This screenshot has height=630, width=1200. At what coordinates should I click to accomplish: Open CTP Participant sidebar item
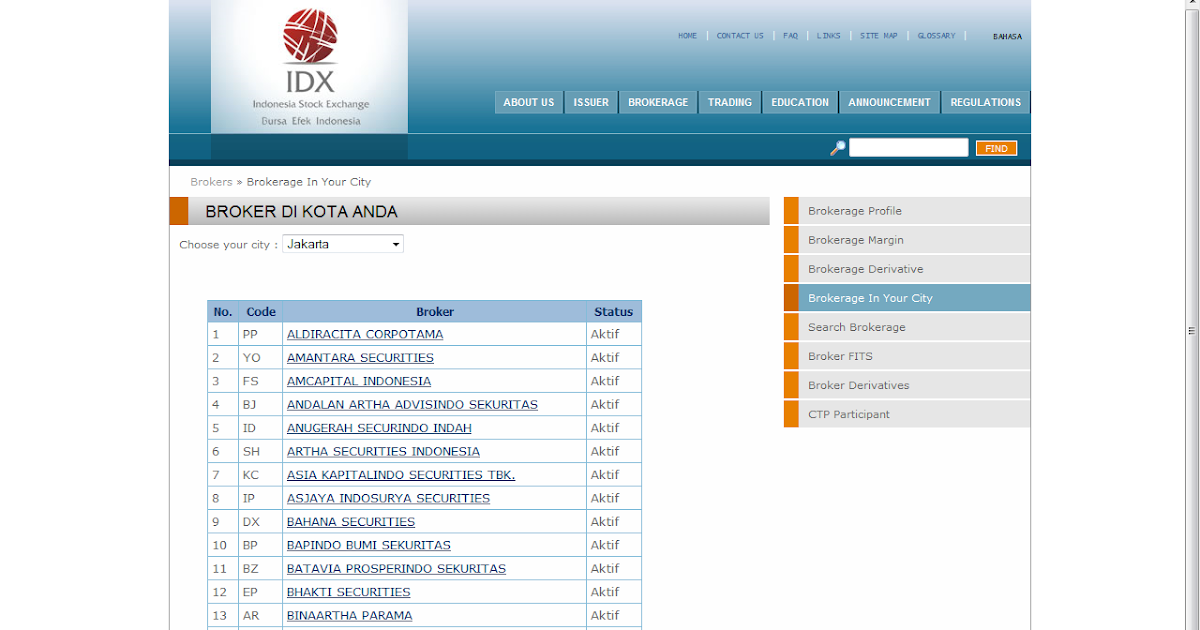coord(907,414)
